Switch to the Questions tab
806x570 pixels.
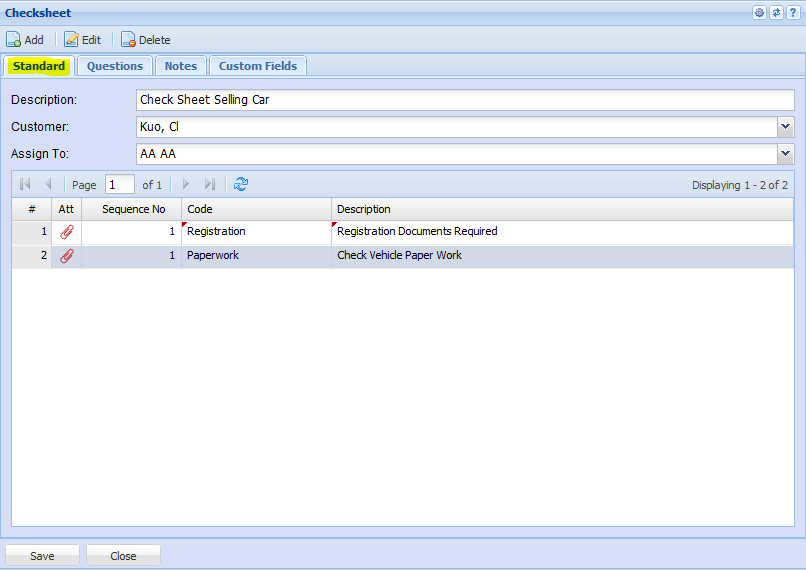tap(115, 66)
